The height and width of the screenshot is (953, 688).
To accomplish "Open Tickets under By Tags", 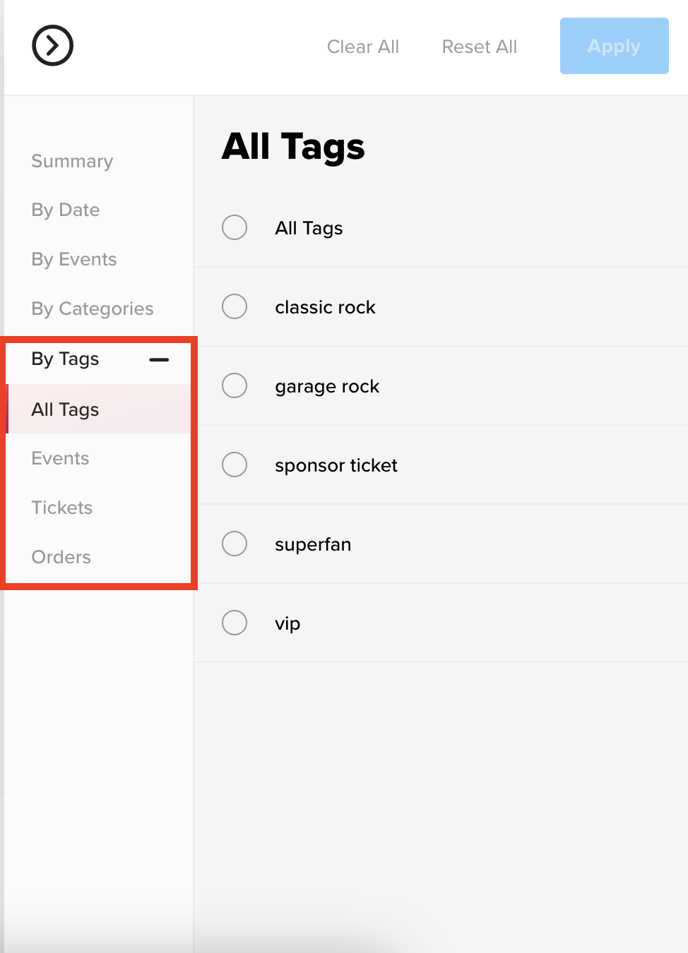I will pyautogui.click(x=62, y=508).
